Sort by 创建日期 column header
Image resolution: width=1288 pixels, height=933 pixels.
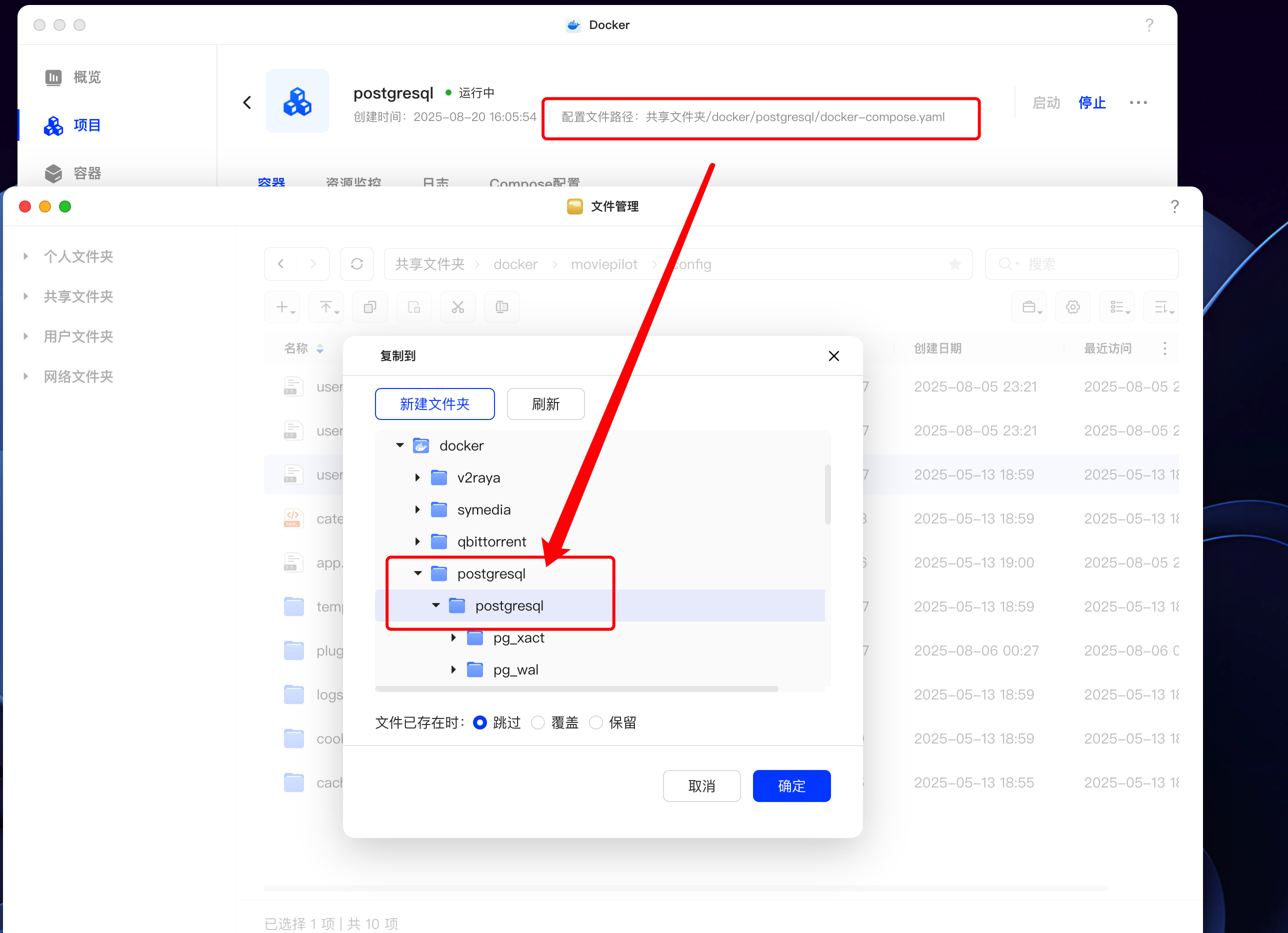tap(937, 348)
